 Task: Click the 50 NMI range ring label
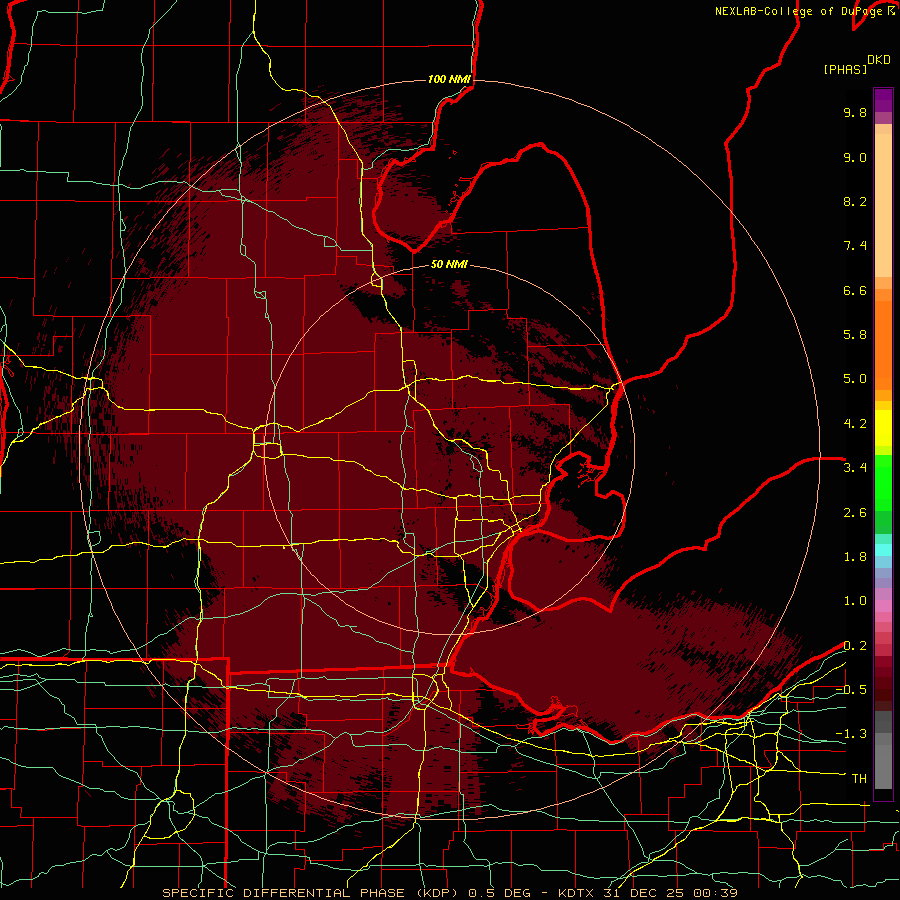449,265
